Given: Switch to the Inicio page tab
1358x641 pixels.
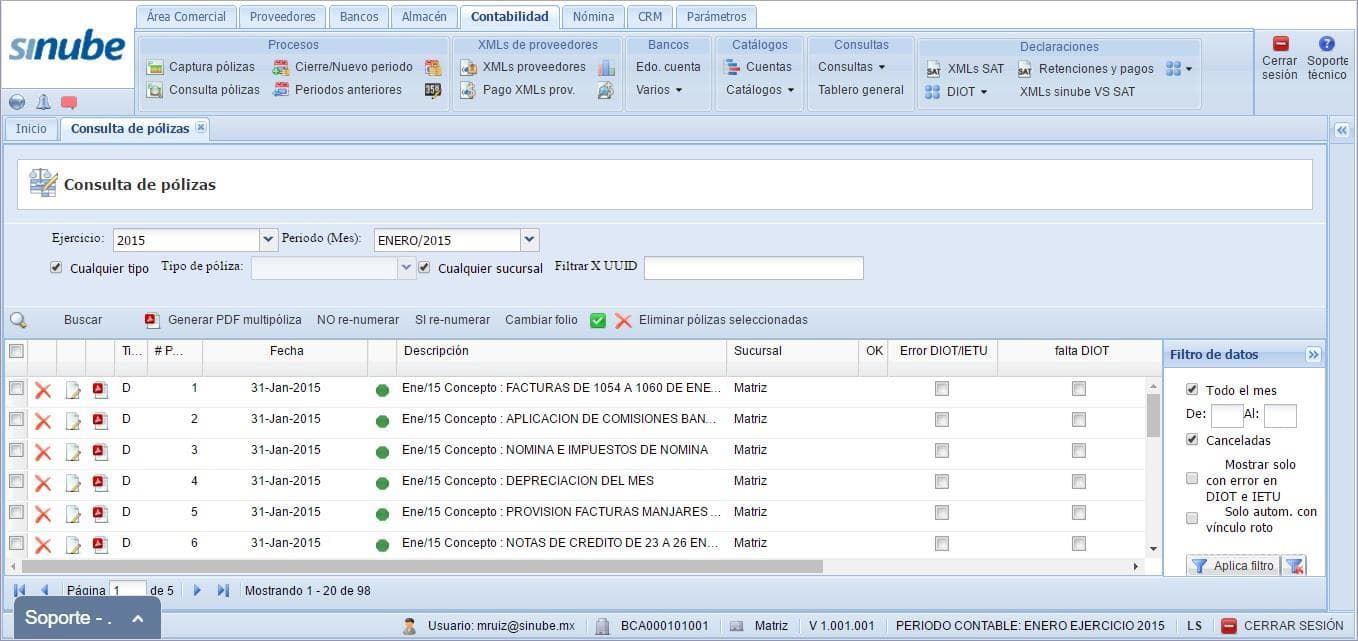Looking at the screenshot, I should click(x=31, y=129).
